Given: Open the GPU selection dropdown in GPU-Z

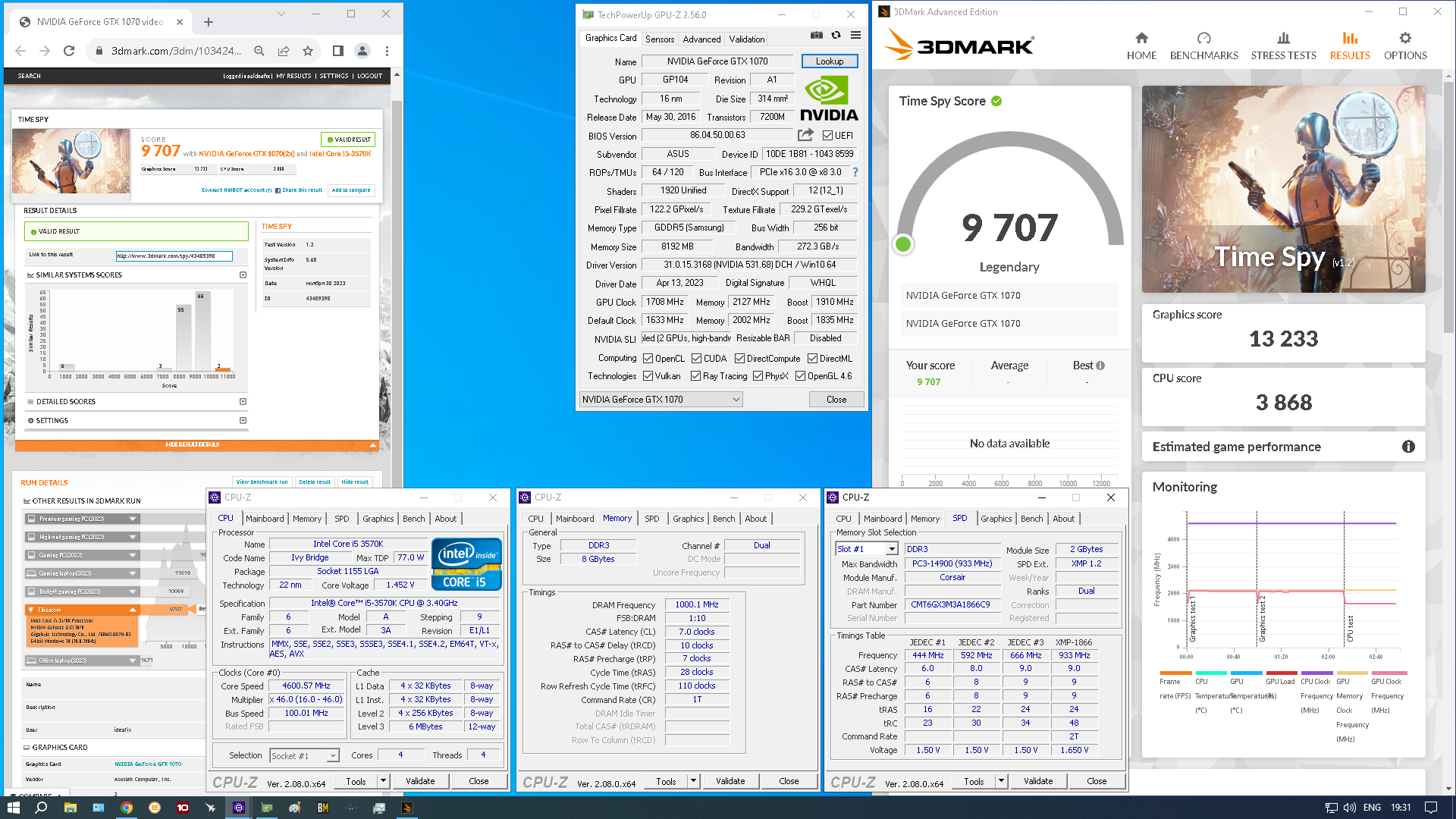Looking at the screenshot, I should point(661,400).
